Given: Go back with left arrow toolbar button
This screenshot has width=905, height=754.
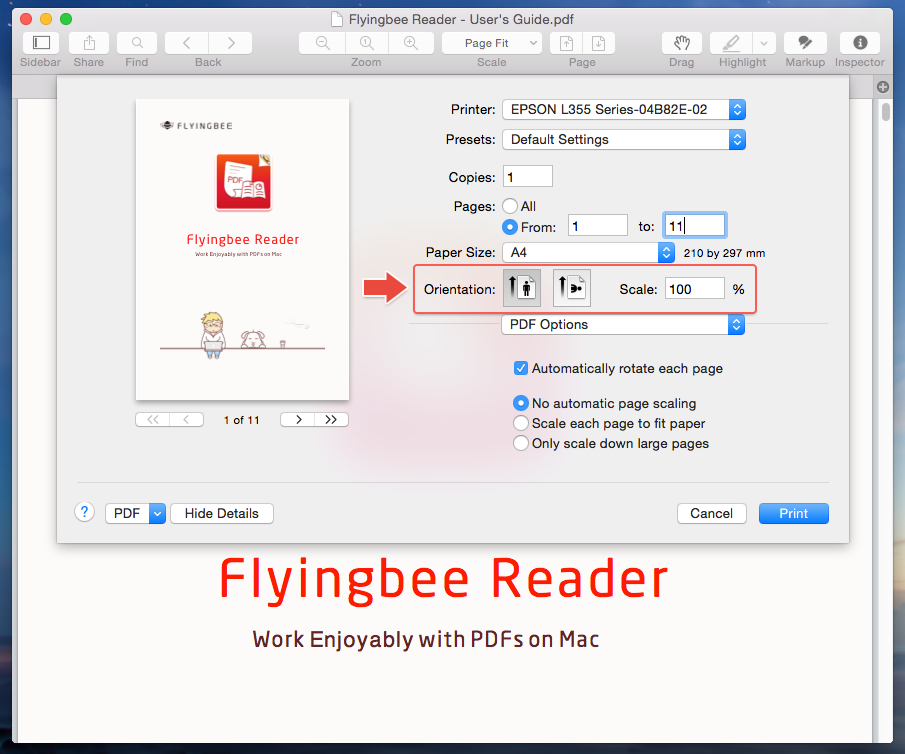Looking at the screenshot, I should tap(186, 43).
